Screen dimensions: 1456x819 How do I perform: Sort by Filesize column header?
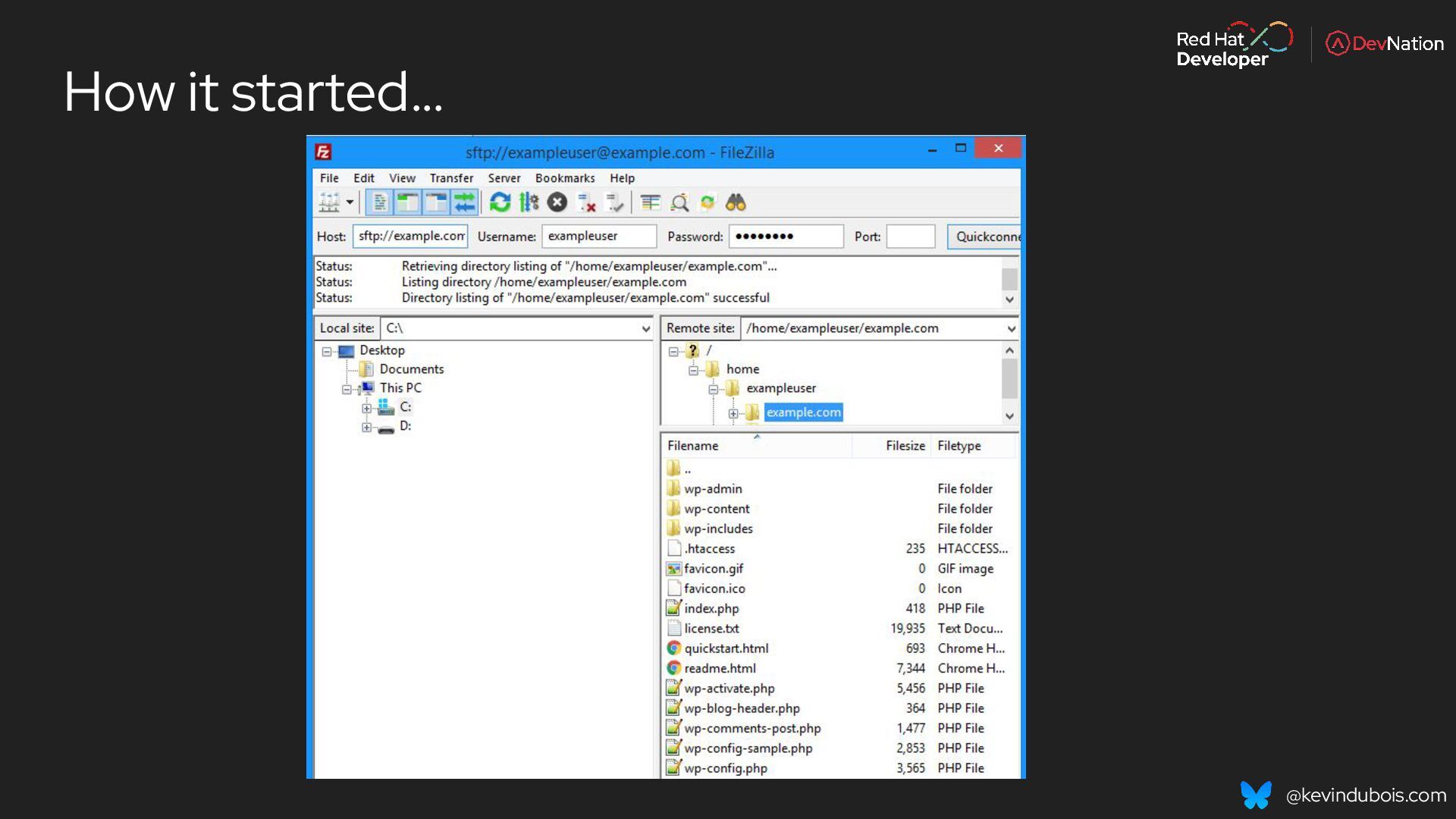click(x=893, y=446)
